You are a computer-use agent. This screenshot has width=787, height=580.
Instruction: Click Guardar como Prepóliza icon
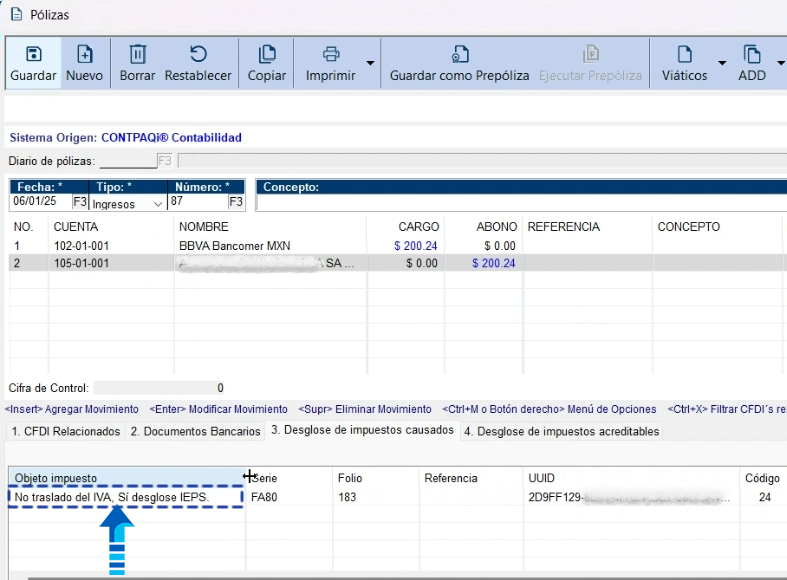(x=459, y=55)
